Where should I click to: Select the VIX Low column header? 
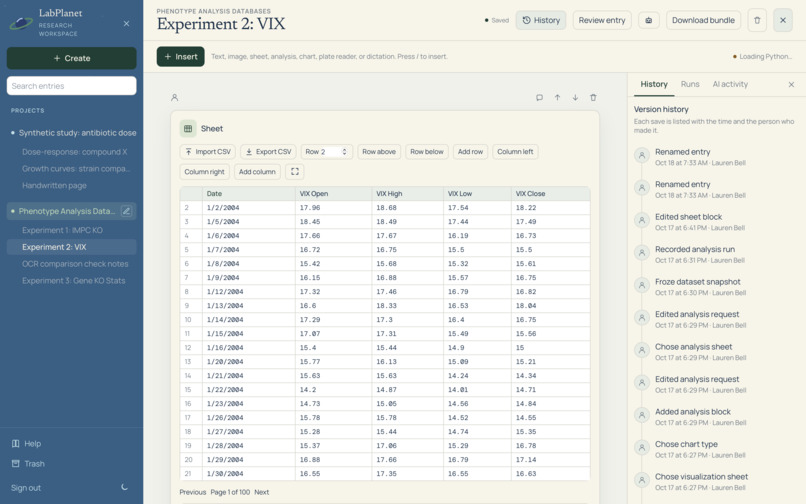(x=477, y=194)
